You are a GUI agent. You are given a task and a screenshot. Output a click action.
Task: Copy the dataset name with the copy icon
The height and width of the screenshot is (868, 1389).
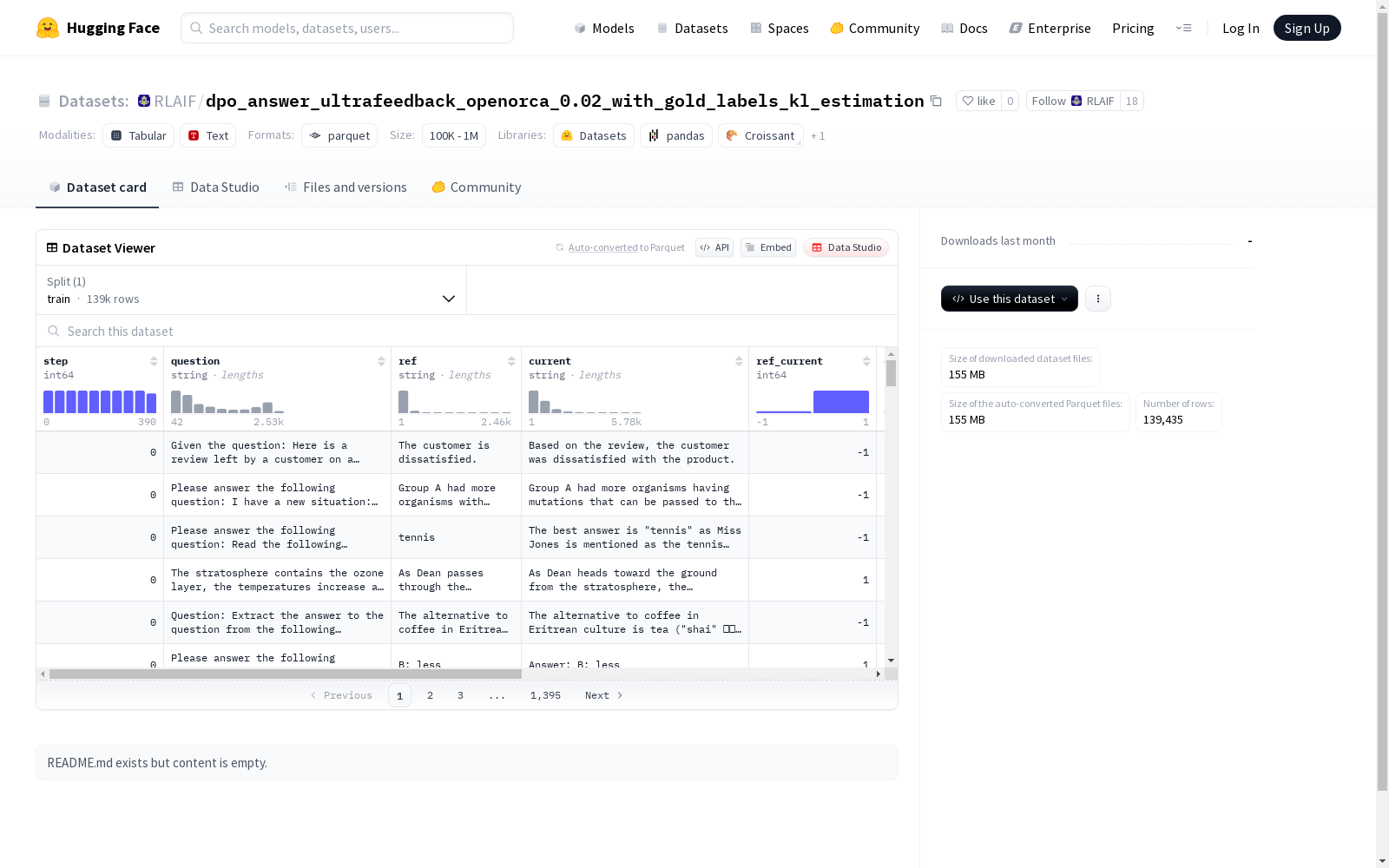936,101
